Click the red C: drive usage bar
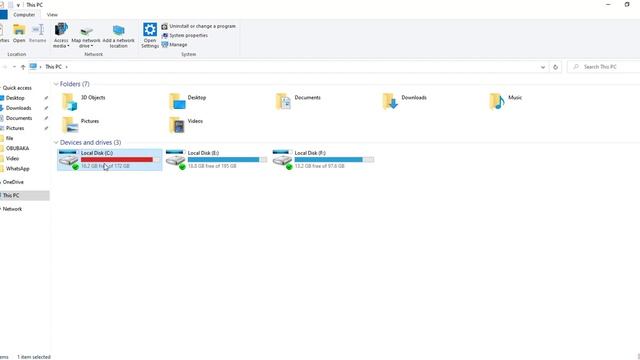This screenshot has width=640, height=360. [x=120, y=160]
